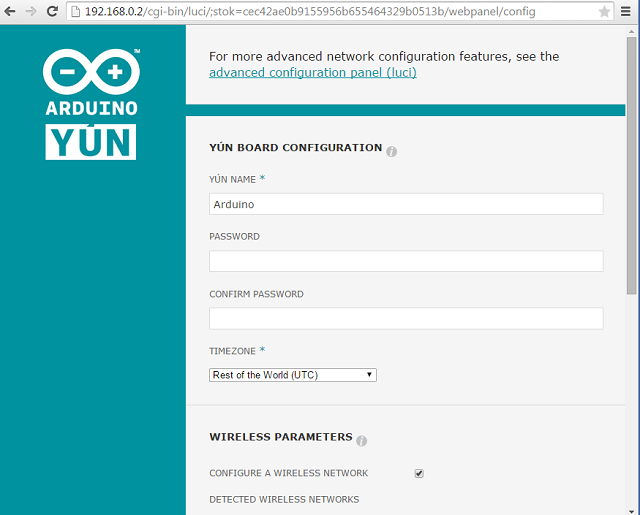Click the Wireless Parameters heading

tap(281, 437)
